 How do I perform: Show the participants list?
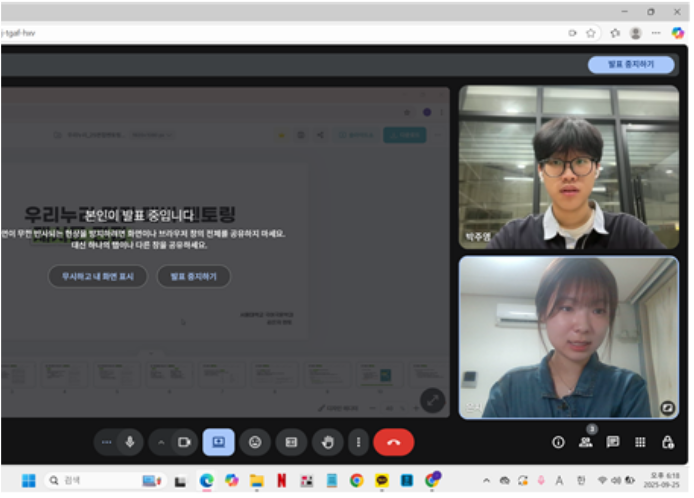pos(586,442)
